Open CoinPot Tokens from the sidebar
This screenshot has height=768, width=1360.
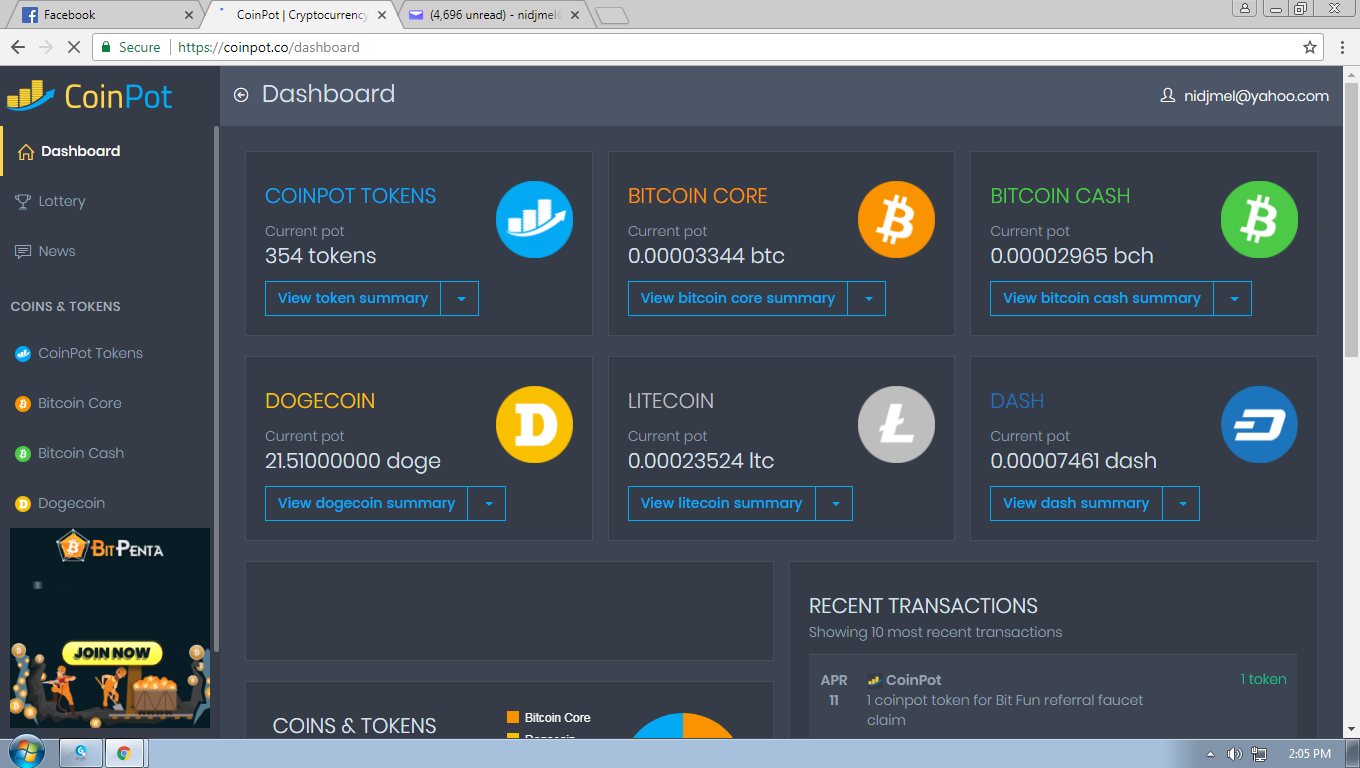tap(90, 353)
